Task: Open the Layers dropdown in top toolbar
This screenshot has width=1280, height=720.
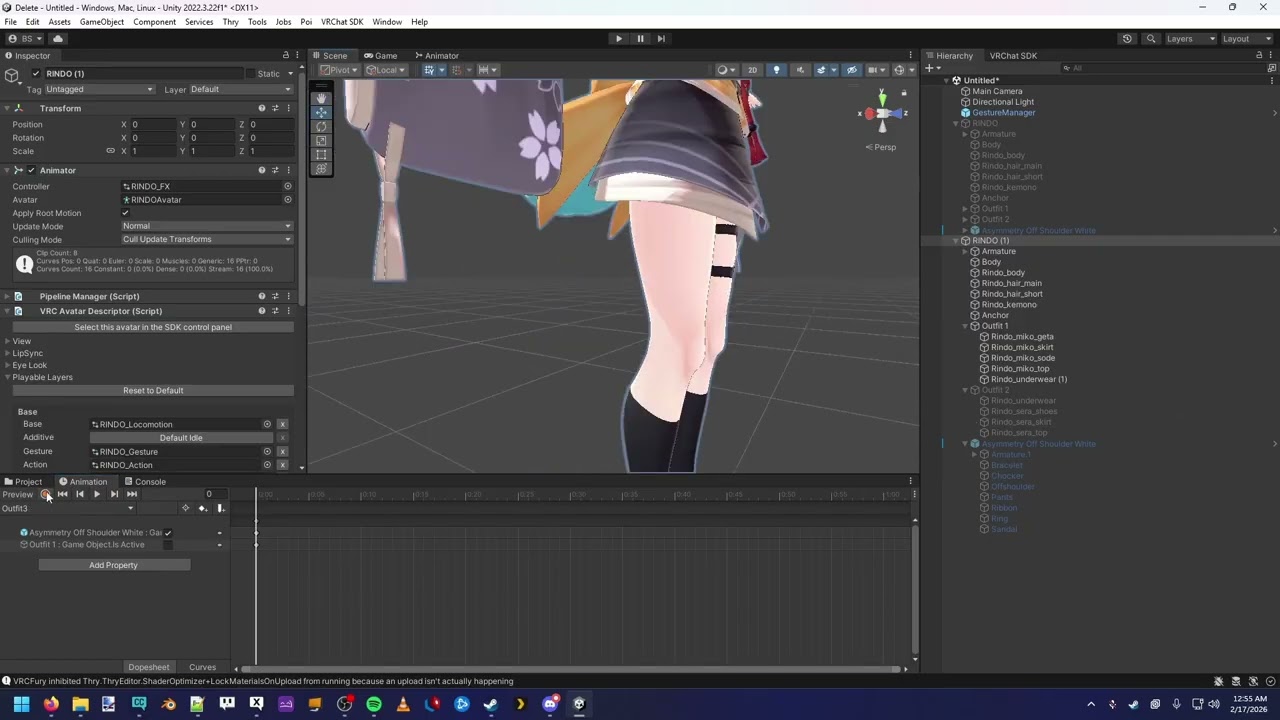Action: coord(1190,39)
